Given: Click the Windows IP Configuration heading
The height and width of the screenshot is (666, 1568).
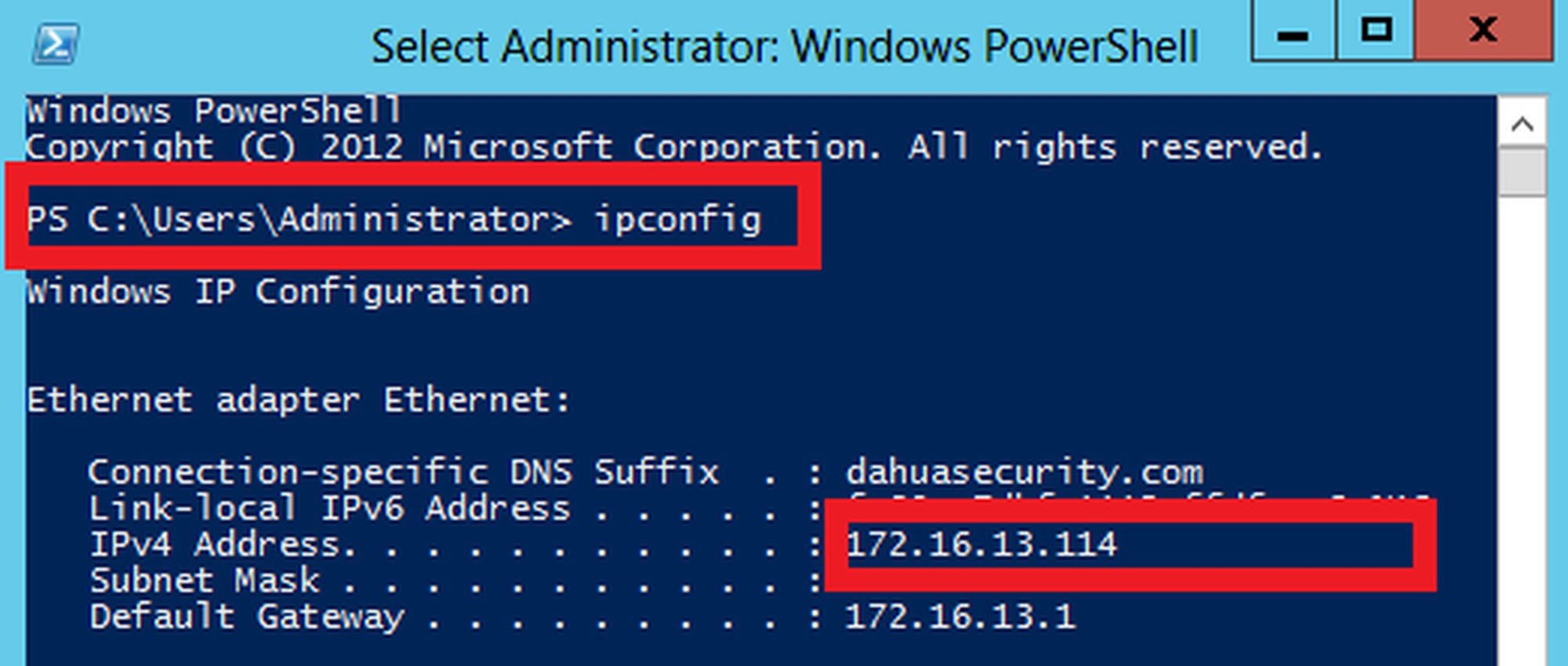Looking at the screenshot, I should (x=278, y=292).
